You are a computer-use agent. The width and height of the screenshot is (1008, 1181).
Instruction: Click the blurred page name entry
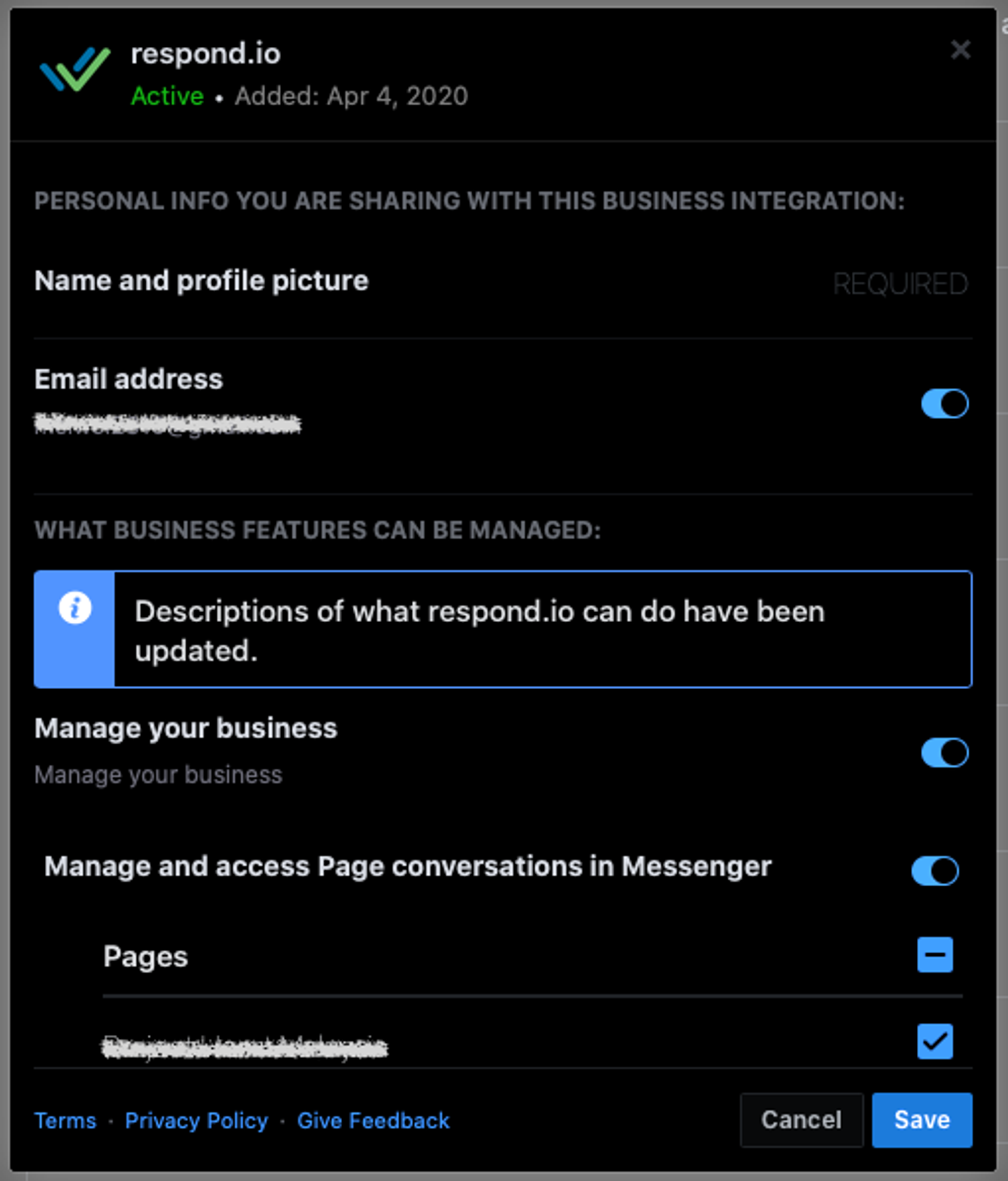244,1046
